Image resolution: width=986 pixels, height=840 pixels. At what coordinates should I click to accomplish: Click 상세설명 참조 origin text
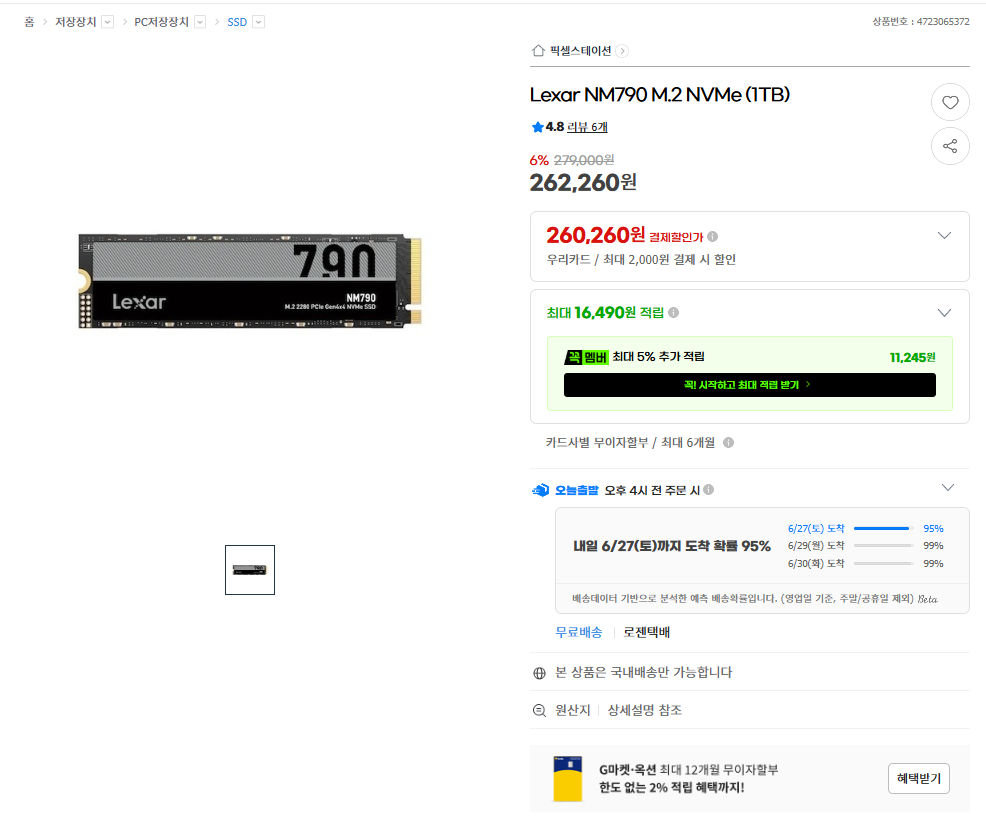[645, 710]
